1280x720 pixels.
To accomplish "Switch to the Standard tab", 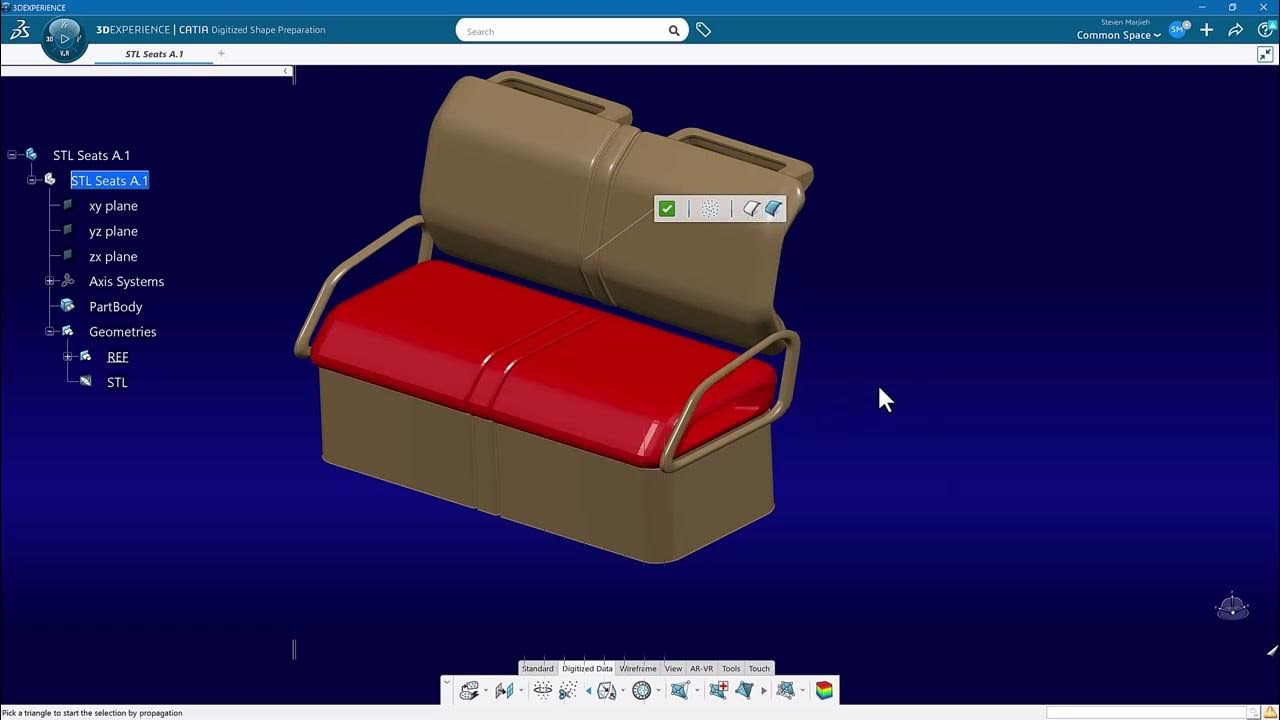I will (x=537, y=668).
